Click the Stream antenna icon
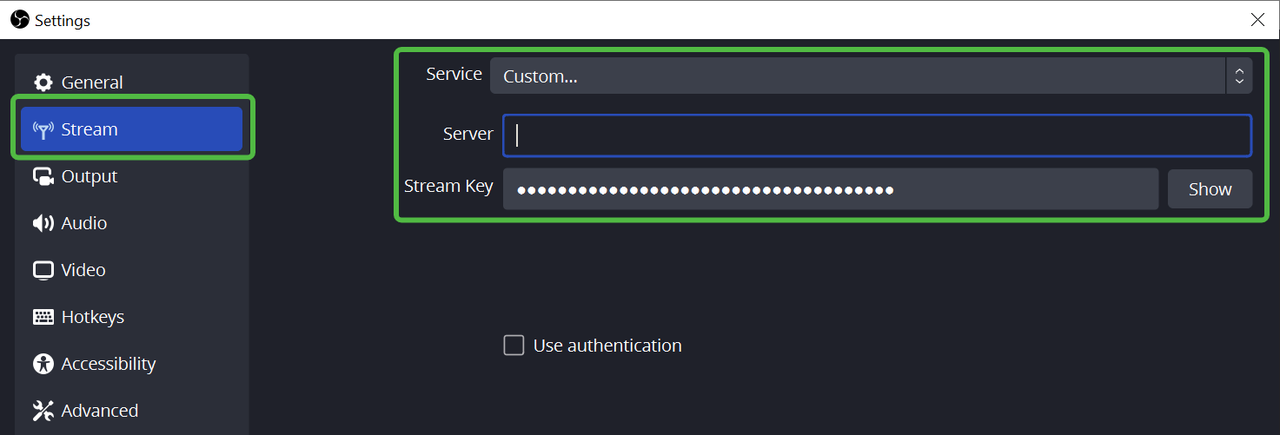 (x=43, y=130)
